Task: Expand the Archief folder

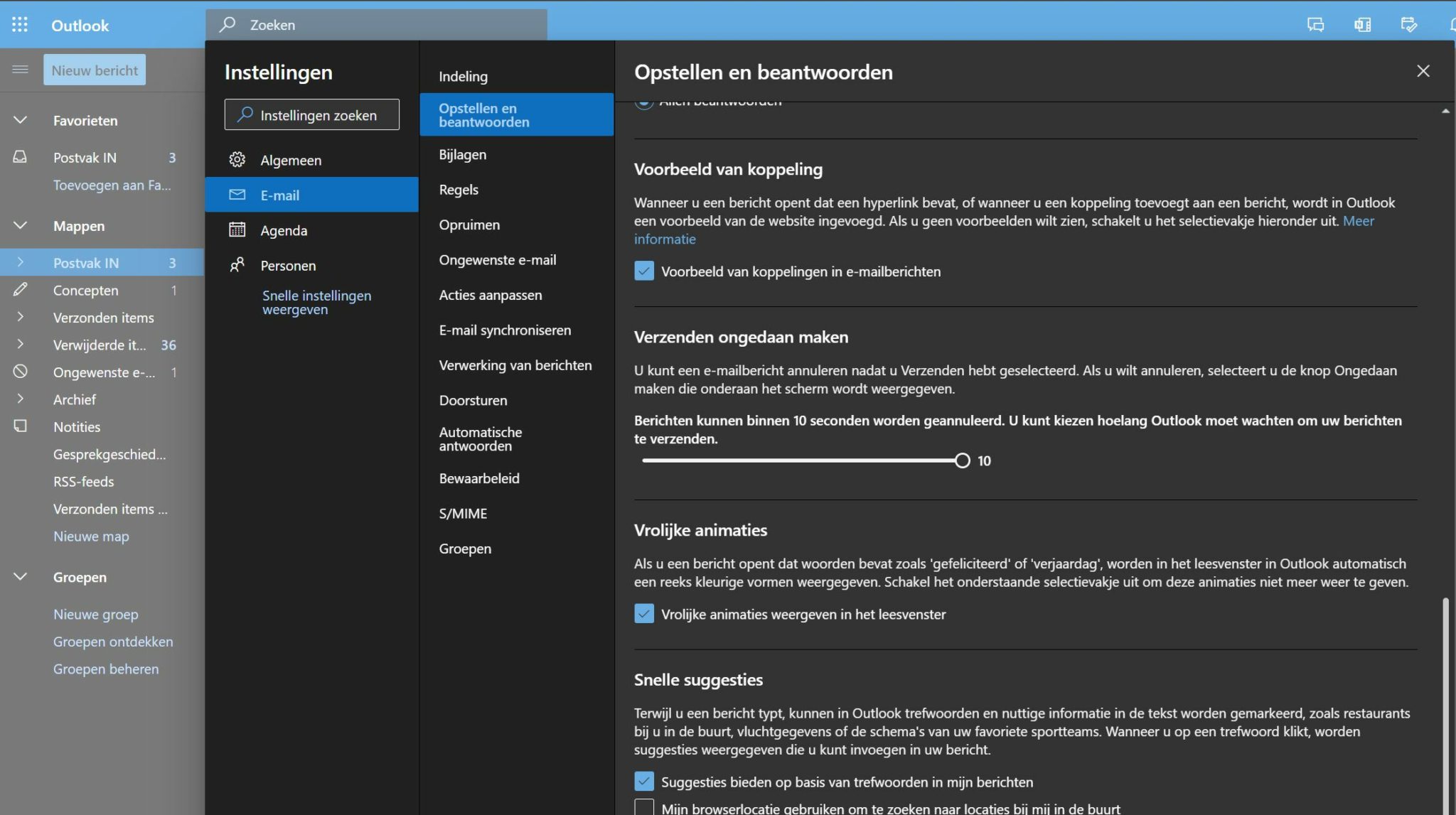Action: [x=19, y=399]
